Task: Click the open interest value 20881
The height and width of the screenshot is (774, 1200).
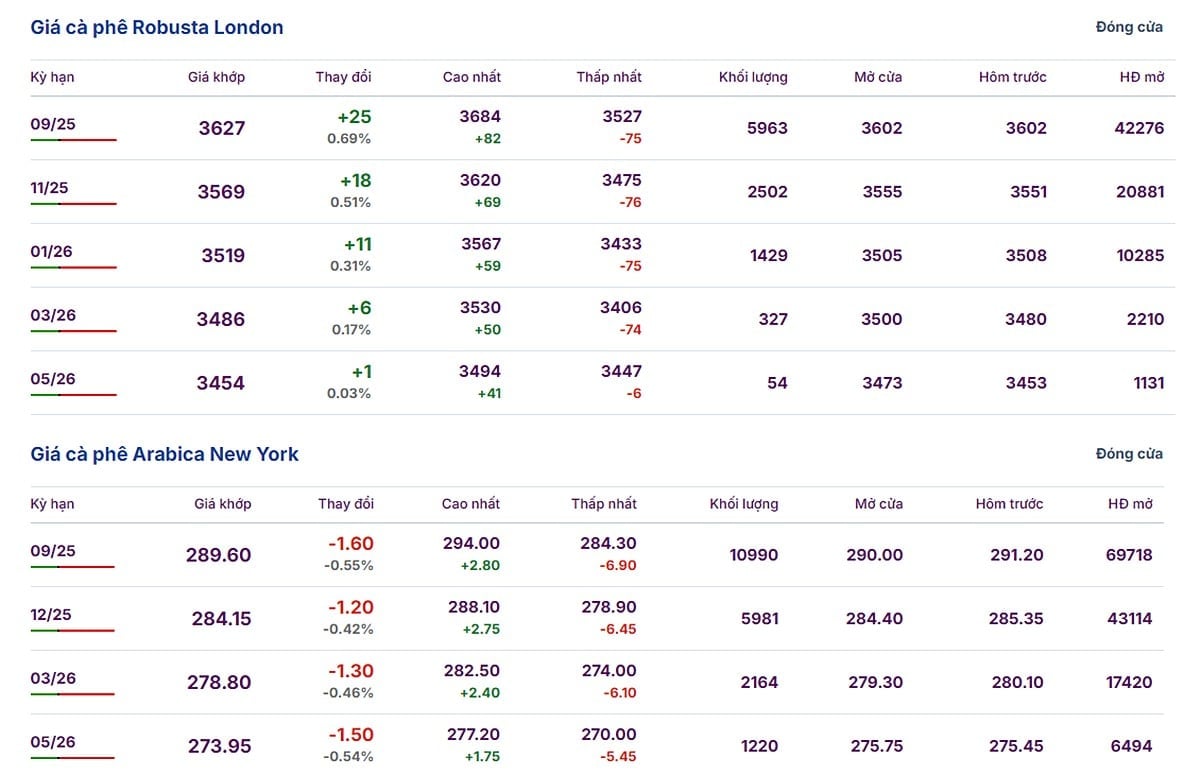Action: pyautogui.click(x=1140, y=192)
